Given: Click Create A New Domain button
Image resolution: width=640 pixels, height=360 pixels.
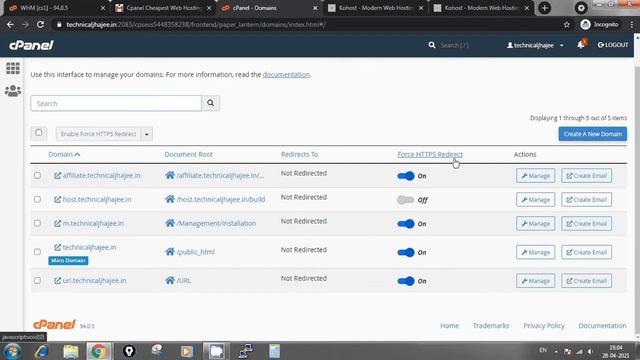Looking at the screenshot, I should 593,134.
